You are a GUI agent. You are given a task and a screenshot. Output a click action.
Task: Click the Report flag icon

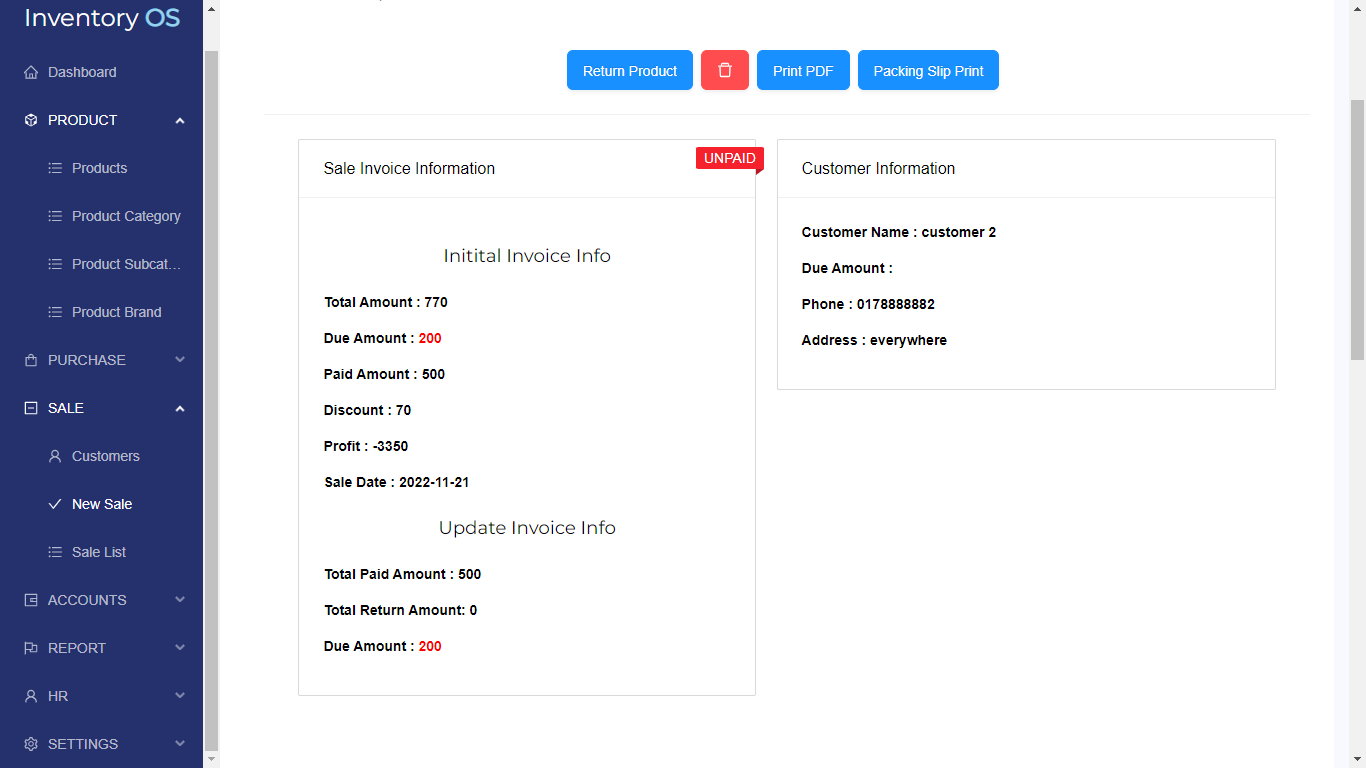pos(31,648)
